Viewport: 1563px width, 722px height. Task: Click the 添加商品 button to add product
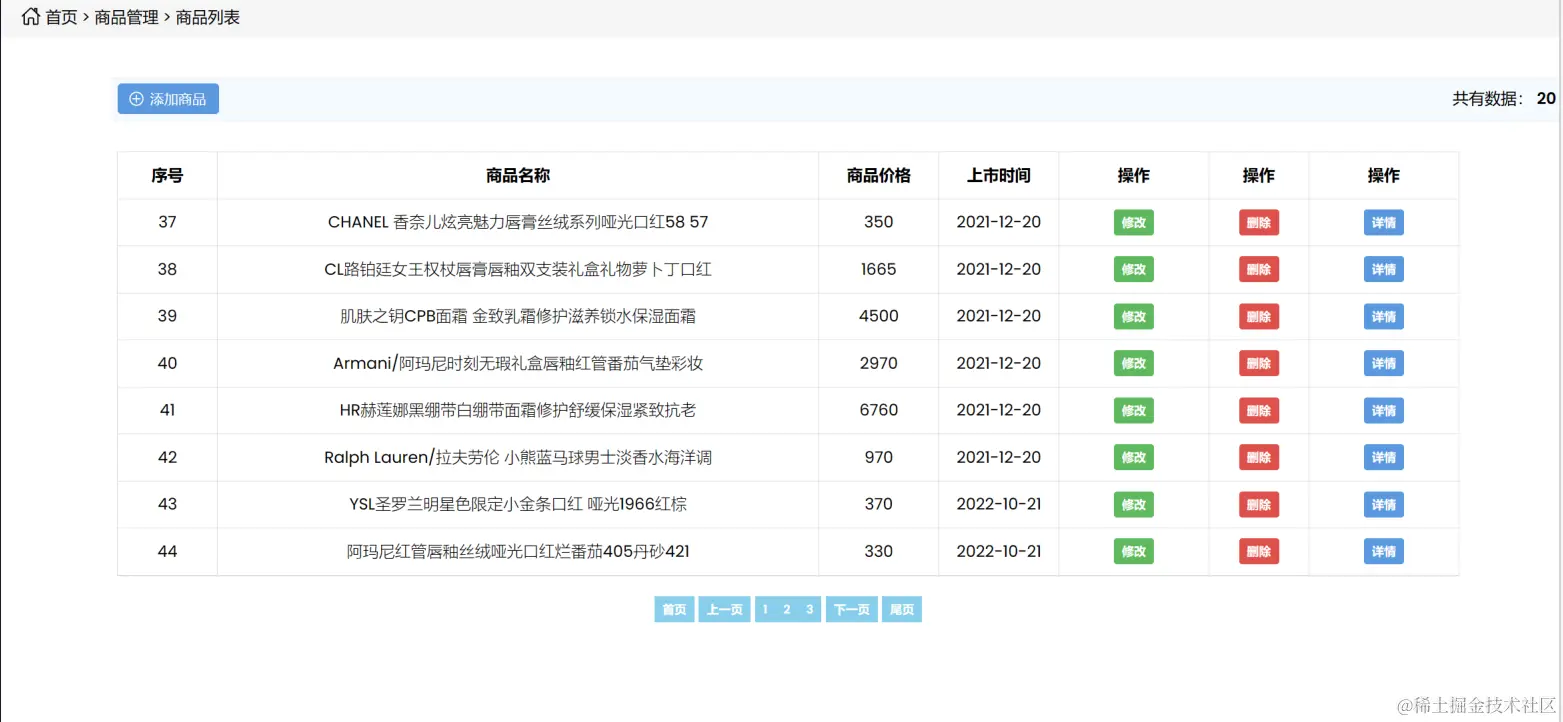coord(168,99)
